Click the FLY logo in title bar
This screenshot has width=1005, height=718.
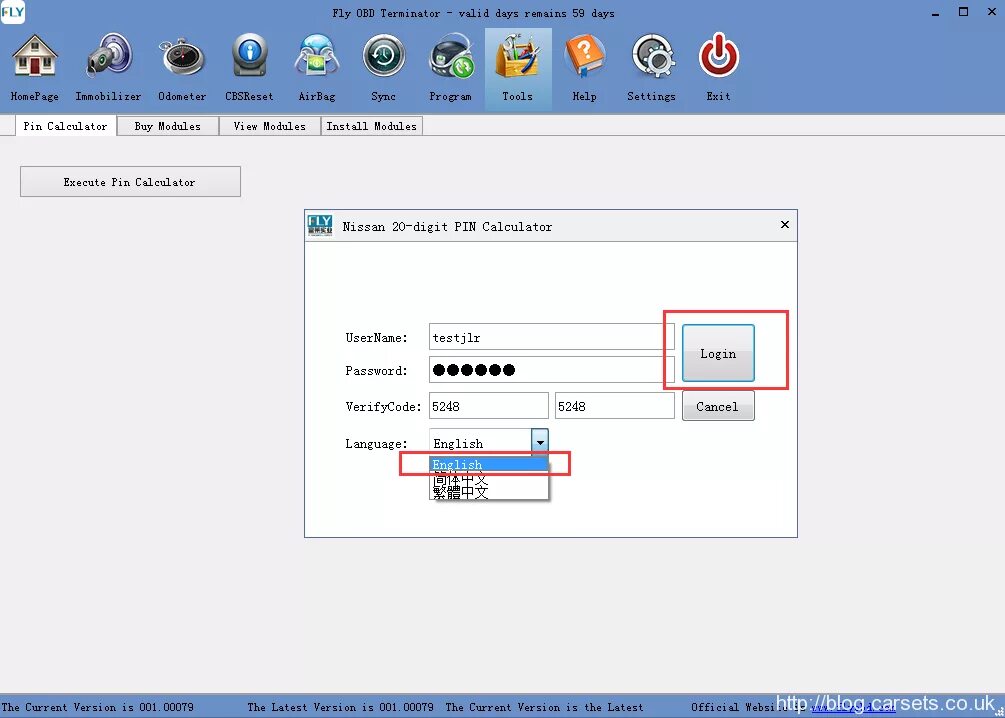tap(12, 12)
